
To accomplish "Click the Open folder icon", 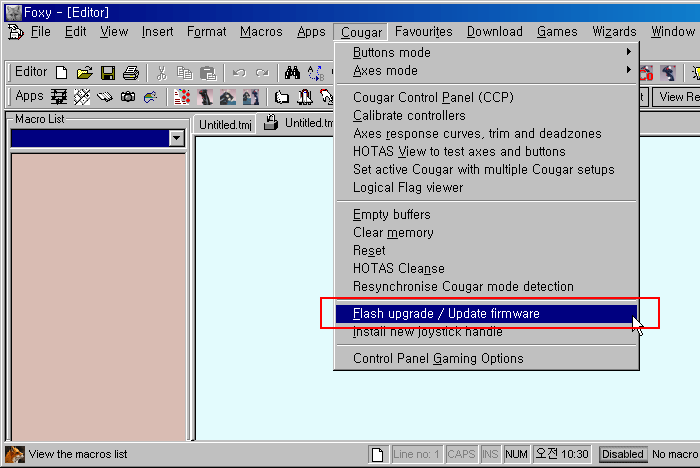I will coord(84,72).
